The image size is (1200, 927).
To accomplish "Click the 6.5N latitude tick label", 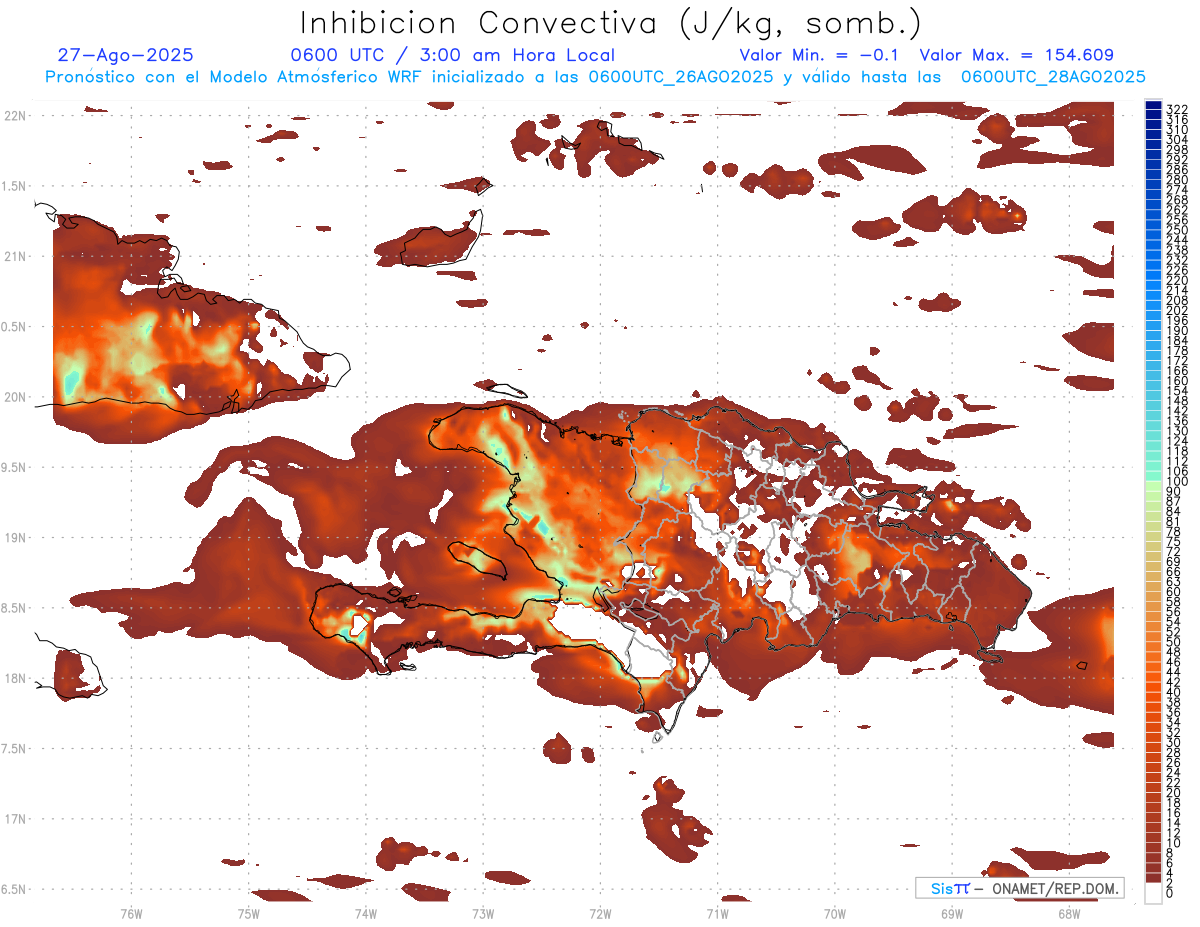I will (x=14, y=889).
